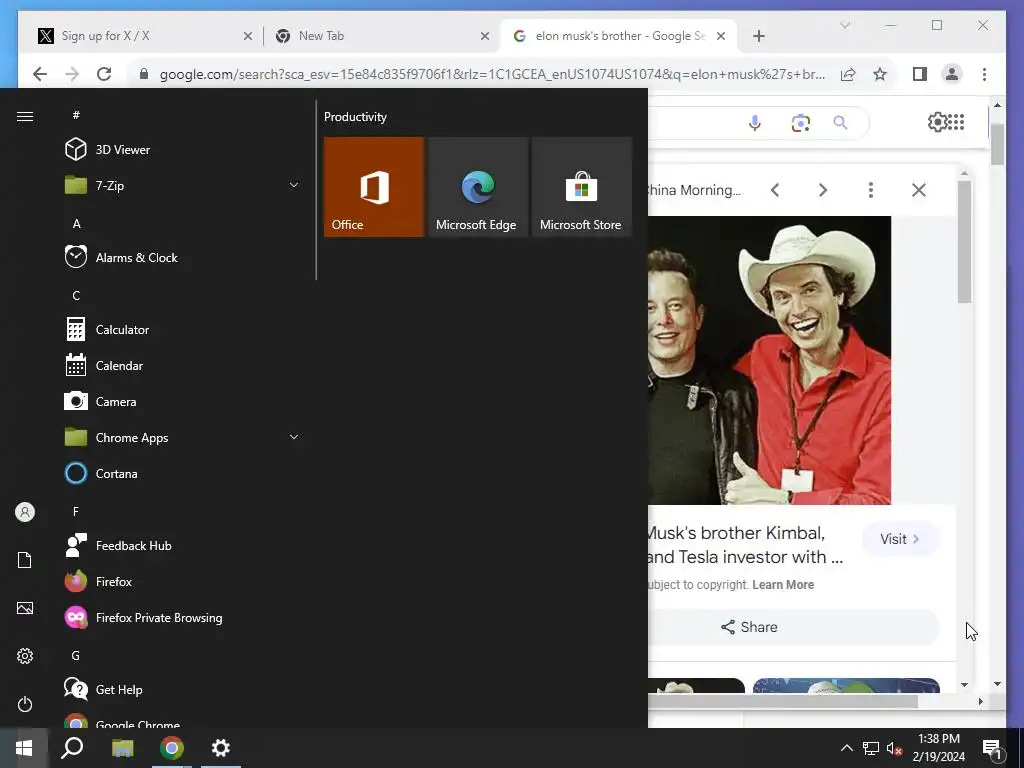This screenshot has width=1024, height=768.
Task: Open image preview more options
Action: pos(871,190)
